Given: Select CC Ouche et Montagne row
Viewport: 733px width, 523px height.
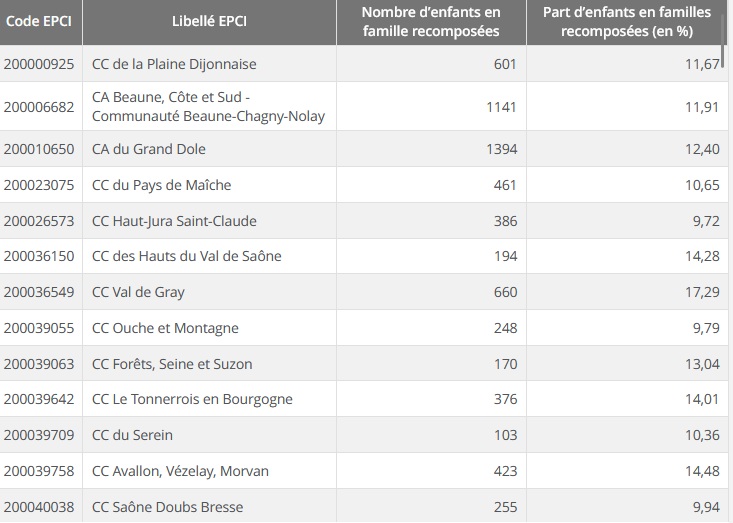Looking at the screenshot, I should [165, 328].
